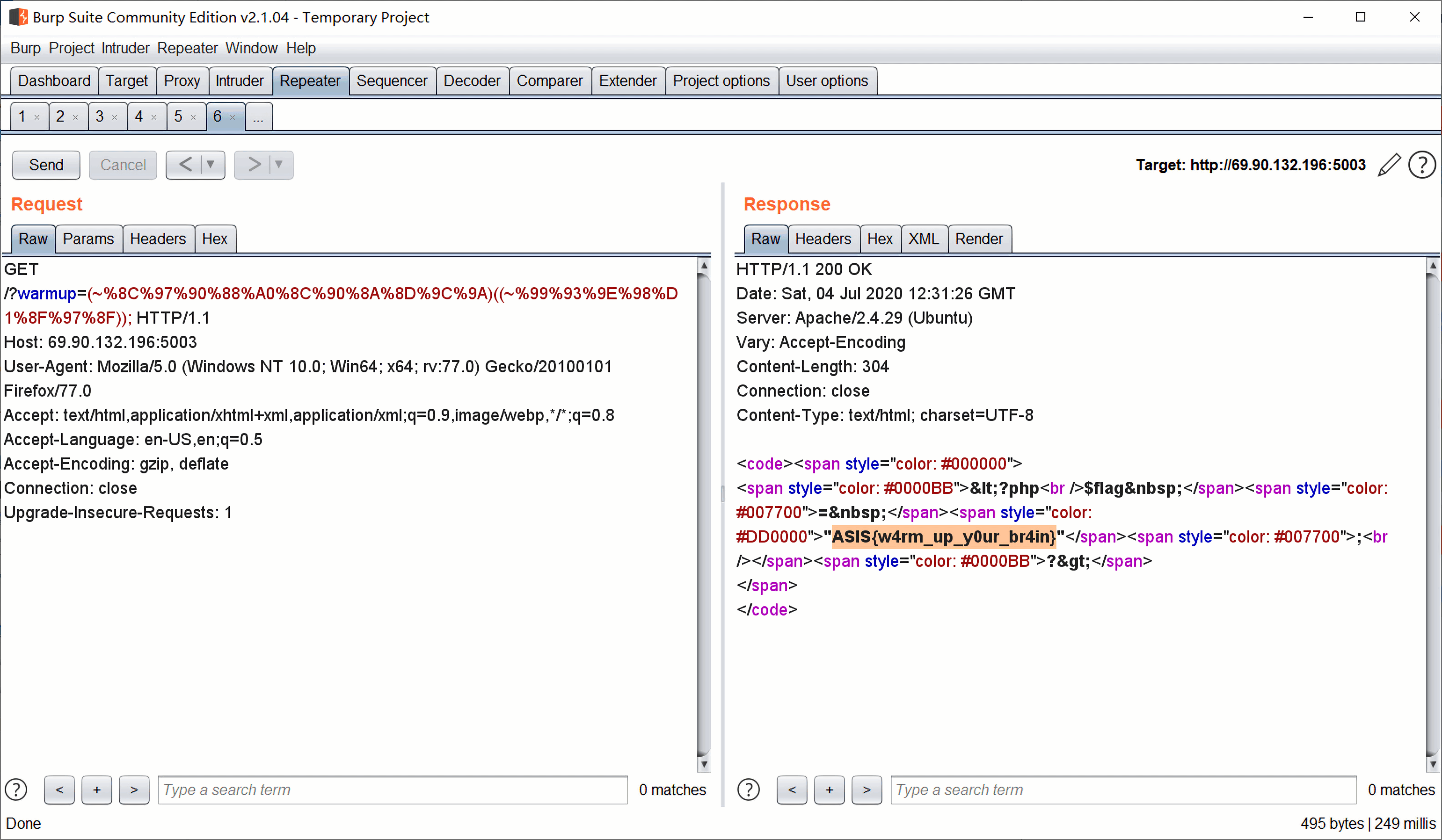Go back to previous request in history

pyautogui.click(x=185, y=165)
